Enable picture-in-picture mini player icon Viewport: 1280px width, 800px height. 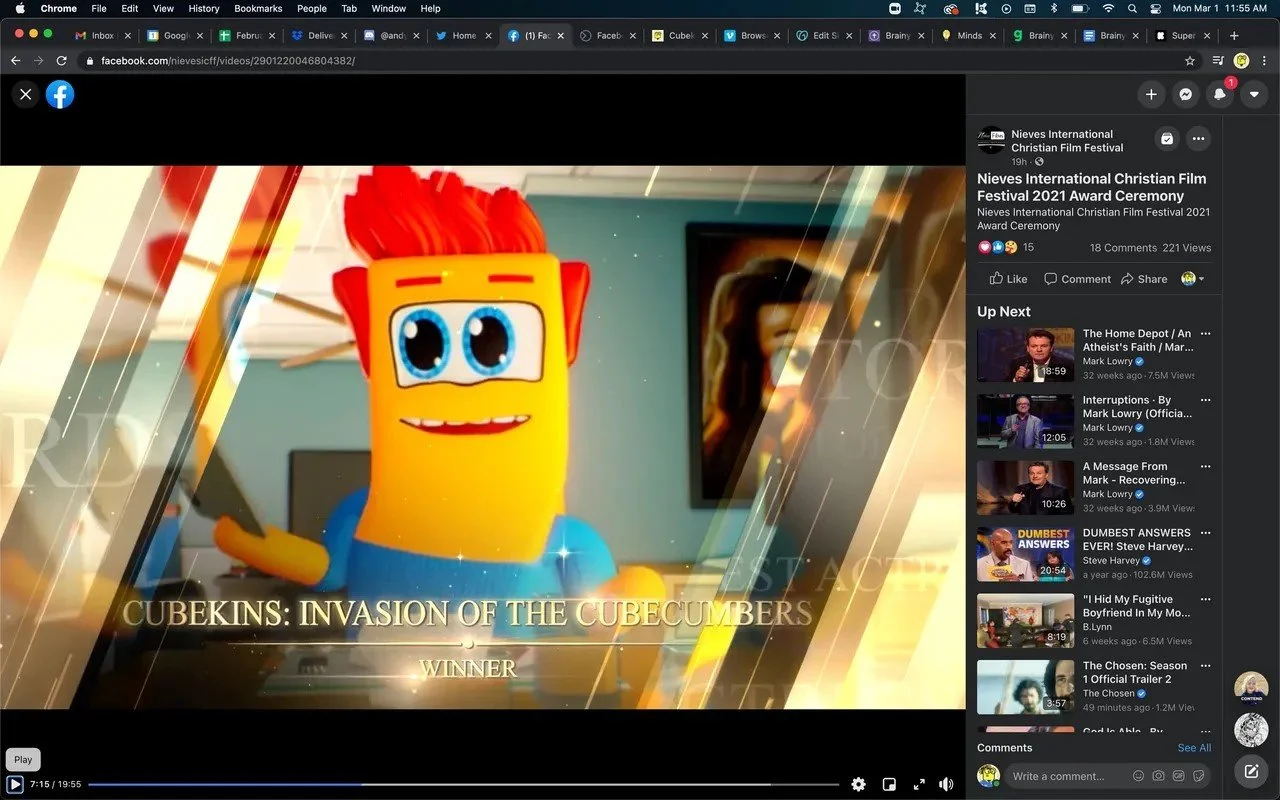coord(888,785)
